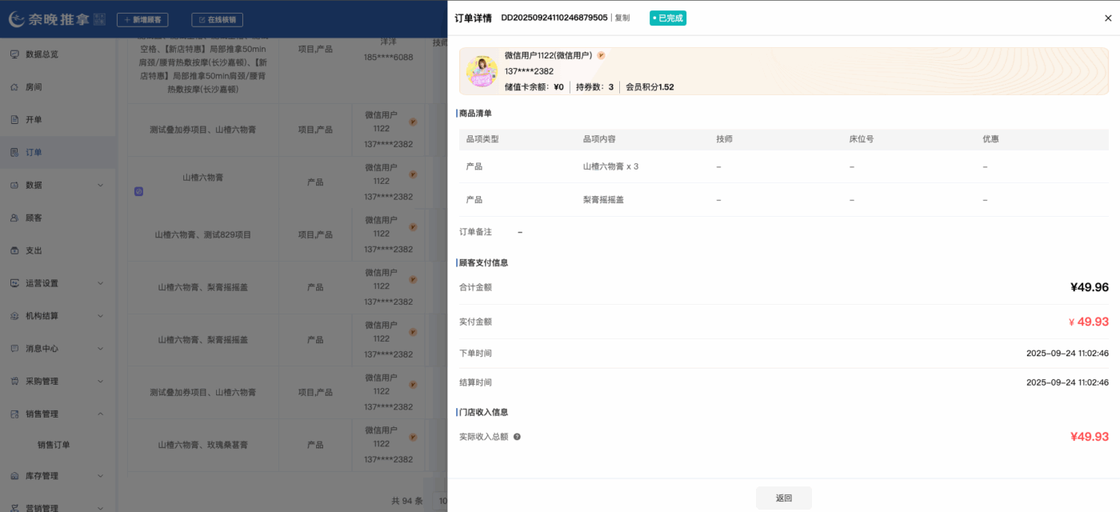The image size is (1120, 512).
Task: Select the 技师 column header
Action: pos(724,139)
